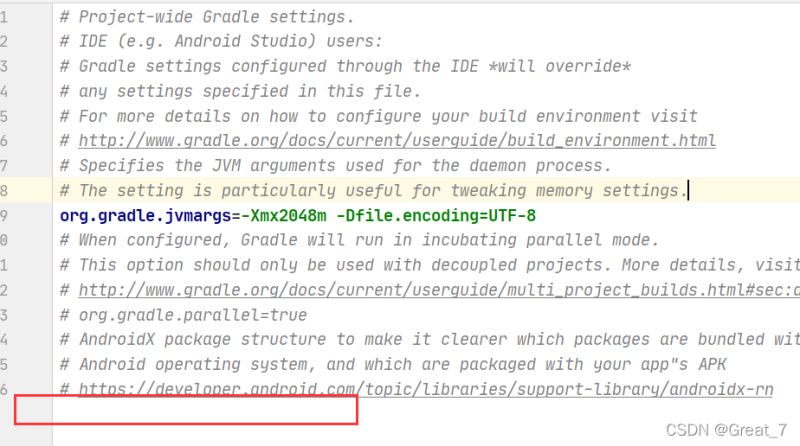This screenshot has height=446, width=800.
Task: Click the 'For more details on how to configure' line
Action: [378, 116]
